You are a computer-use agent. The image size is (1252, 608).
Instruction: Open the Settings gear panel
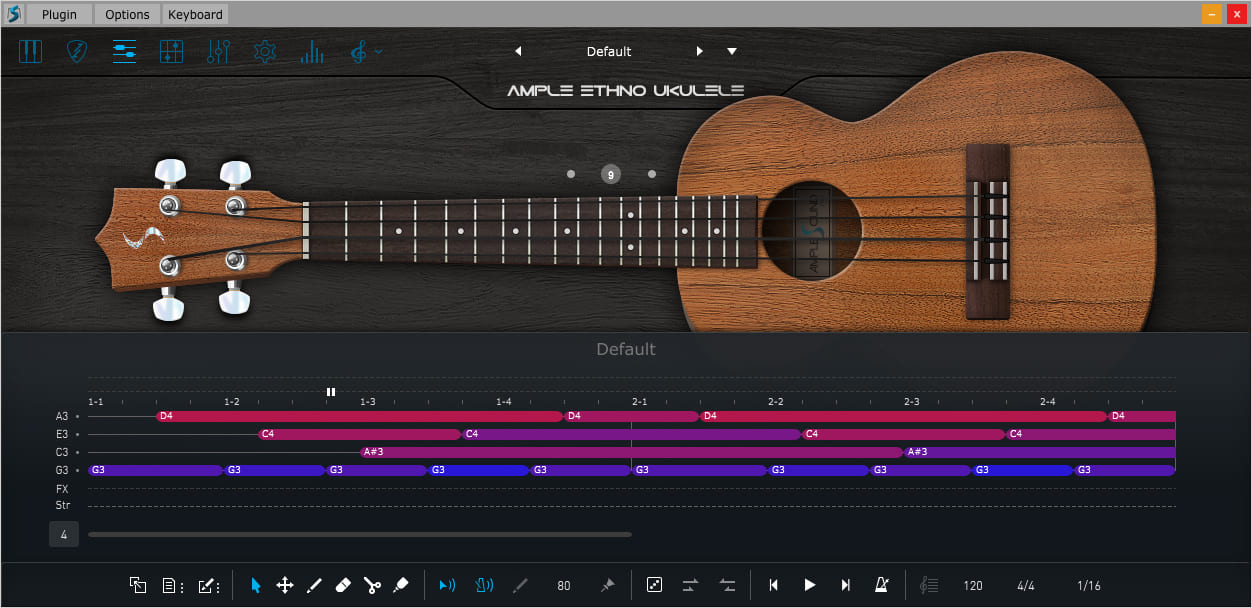[265, 51]
